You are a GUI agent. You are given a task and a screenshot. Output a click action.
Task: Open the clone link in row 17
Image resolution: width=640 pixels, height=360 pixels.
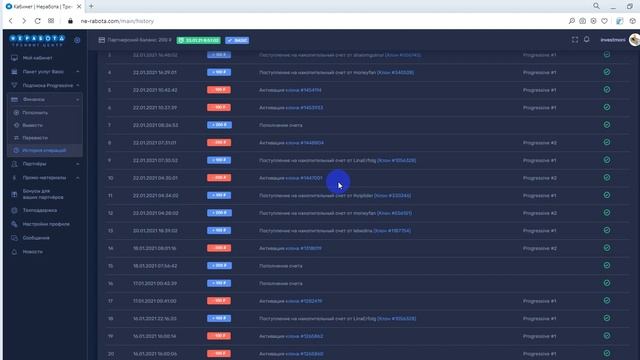pyautogui.click(x=304, y=301)
